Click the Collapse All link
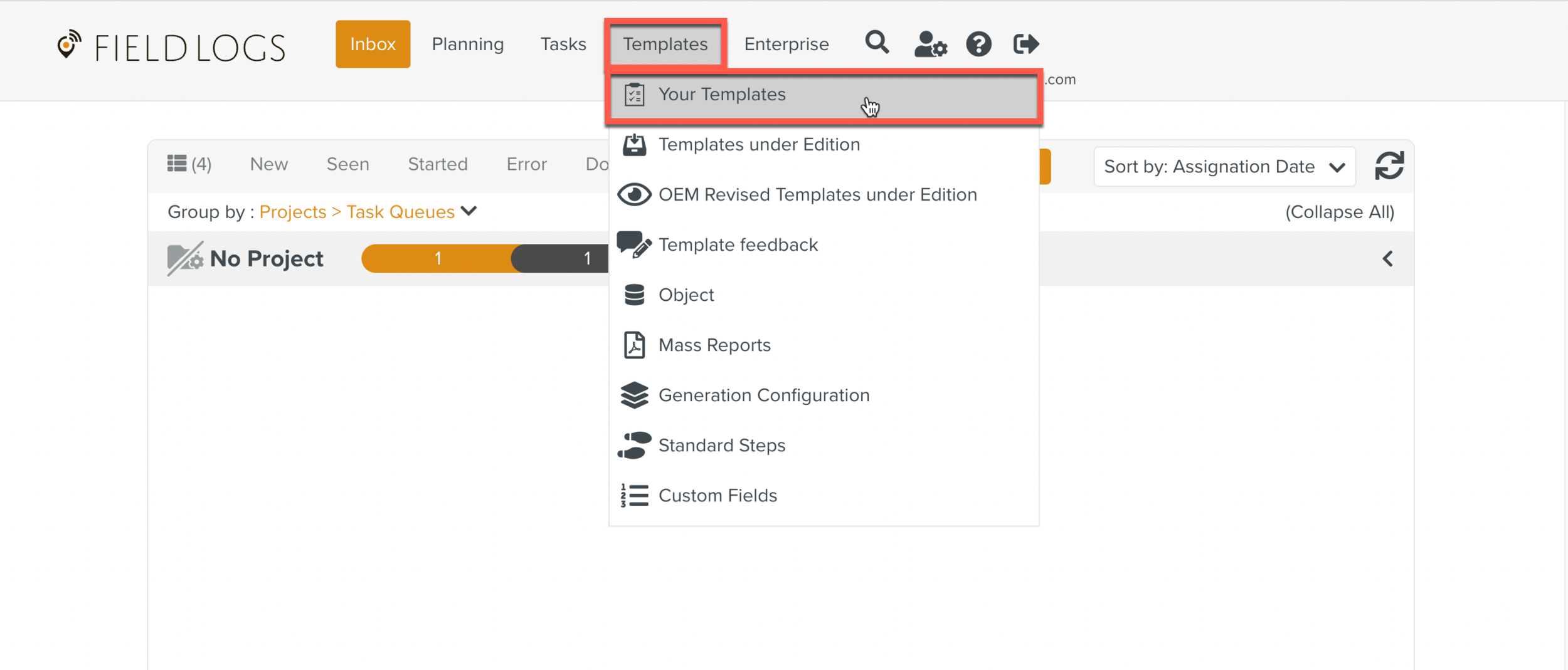This screenshot has height=670, width=1568. pos(1339,212)
